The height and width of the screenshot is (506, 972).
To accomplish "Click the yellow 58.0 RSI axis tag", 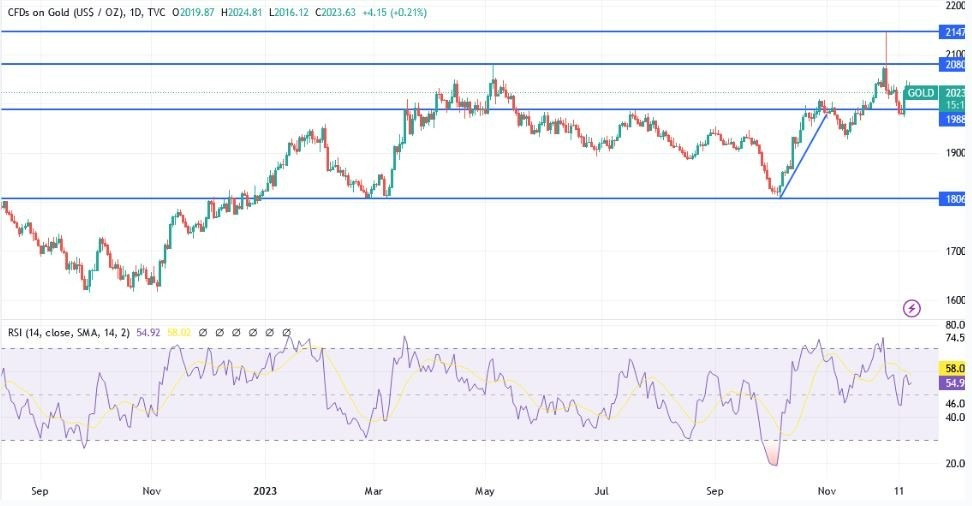I will [953, 368].
